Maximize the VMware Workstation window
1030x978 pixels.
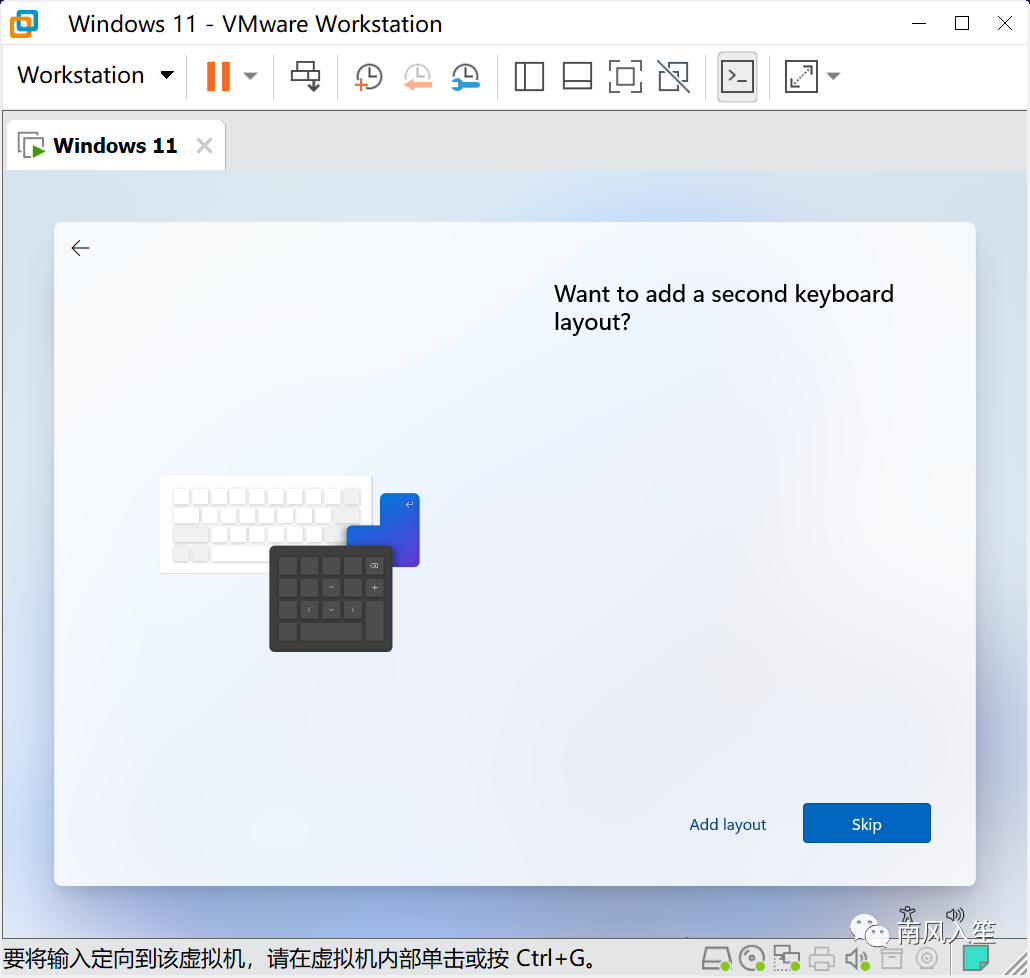[962, 24]
